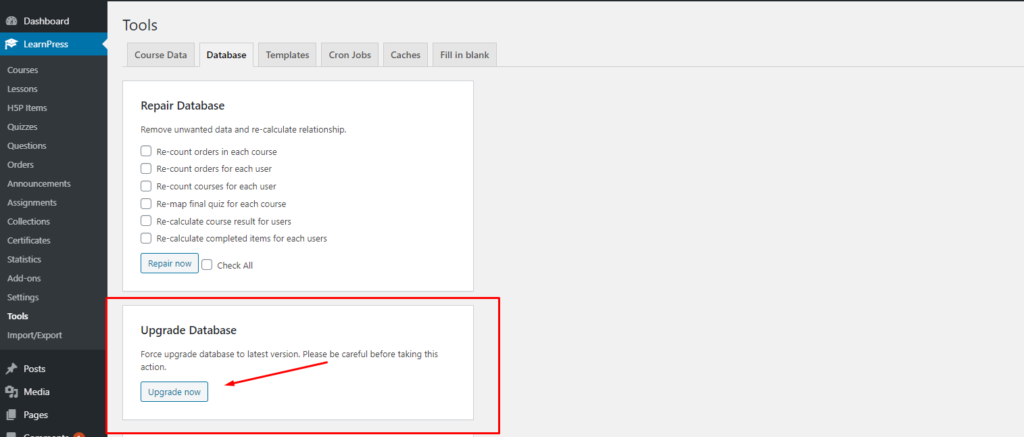Open the Caches tab
This screenshot has height=437, width=1024.
(406, 56)
